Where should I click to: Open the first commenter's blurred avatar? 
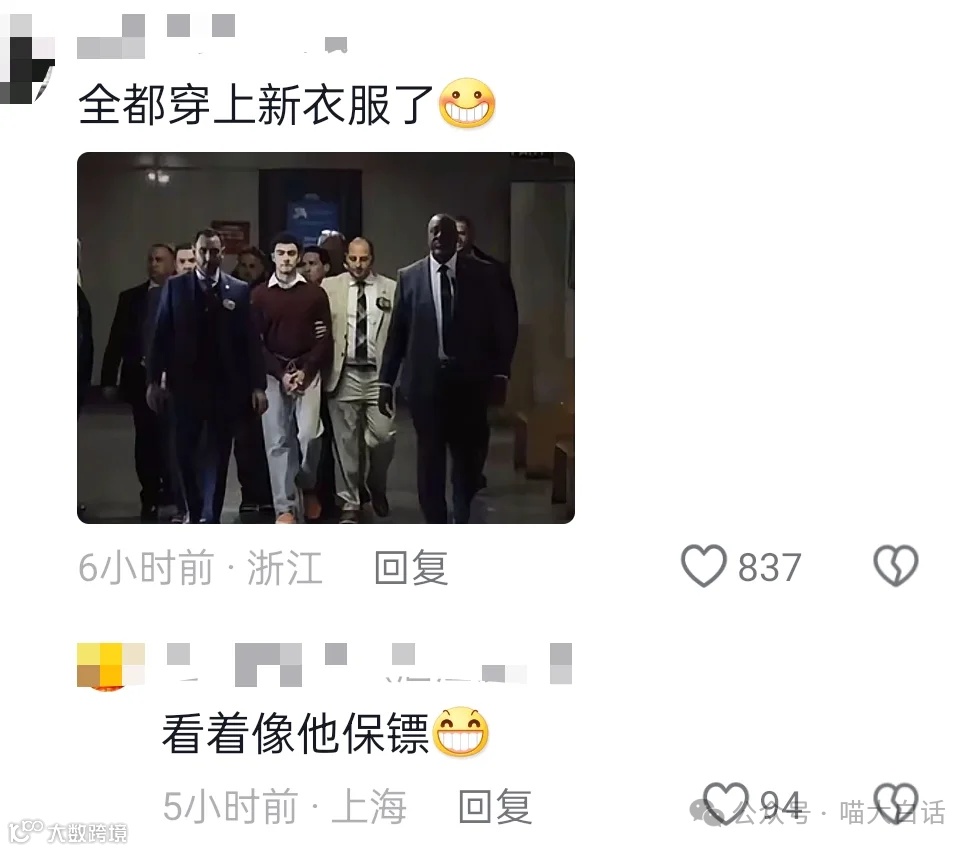click(x=25, y=59)
